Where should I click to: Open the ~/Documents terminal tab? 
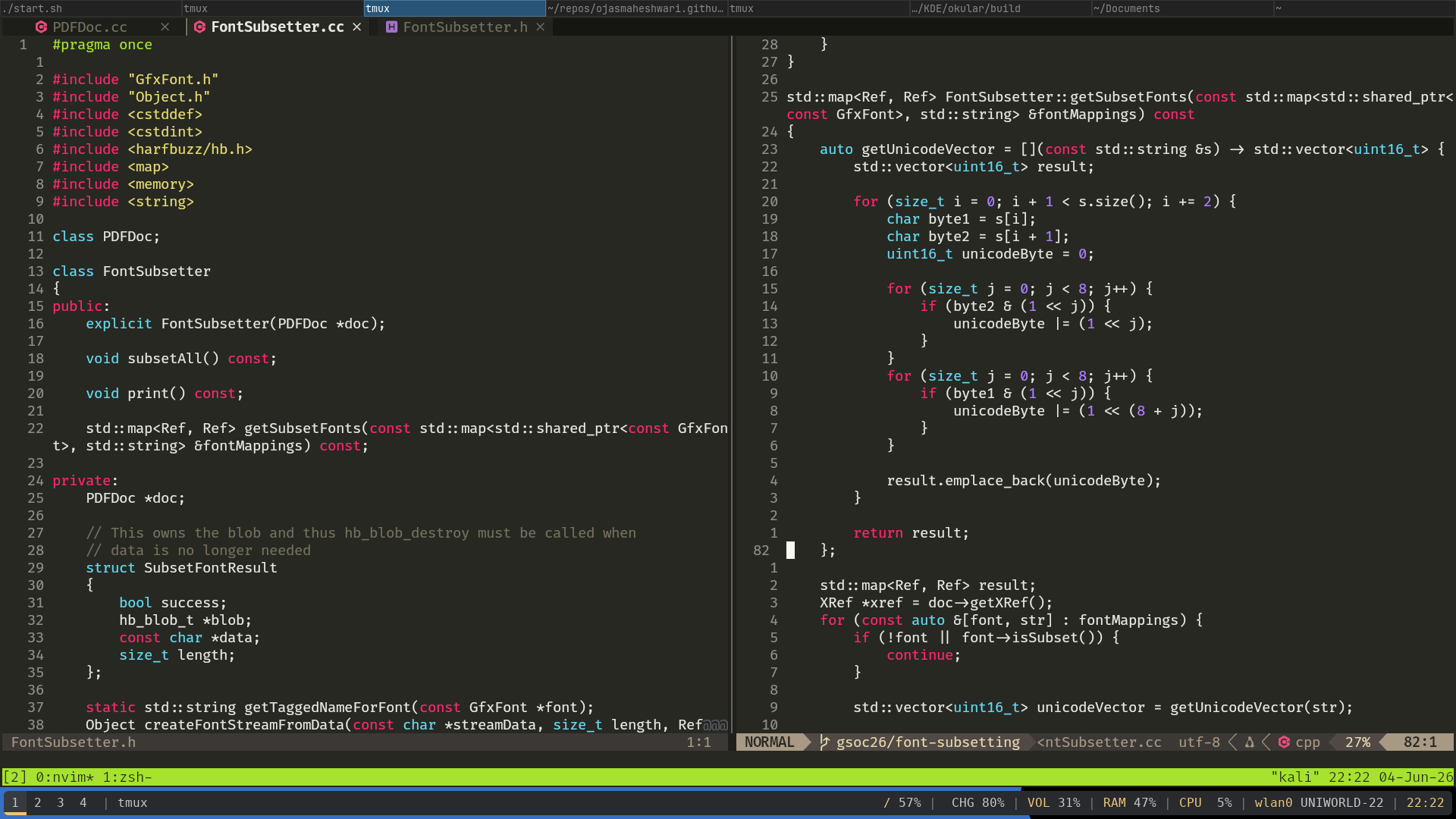click(x=1182, y=8)
